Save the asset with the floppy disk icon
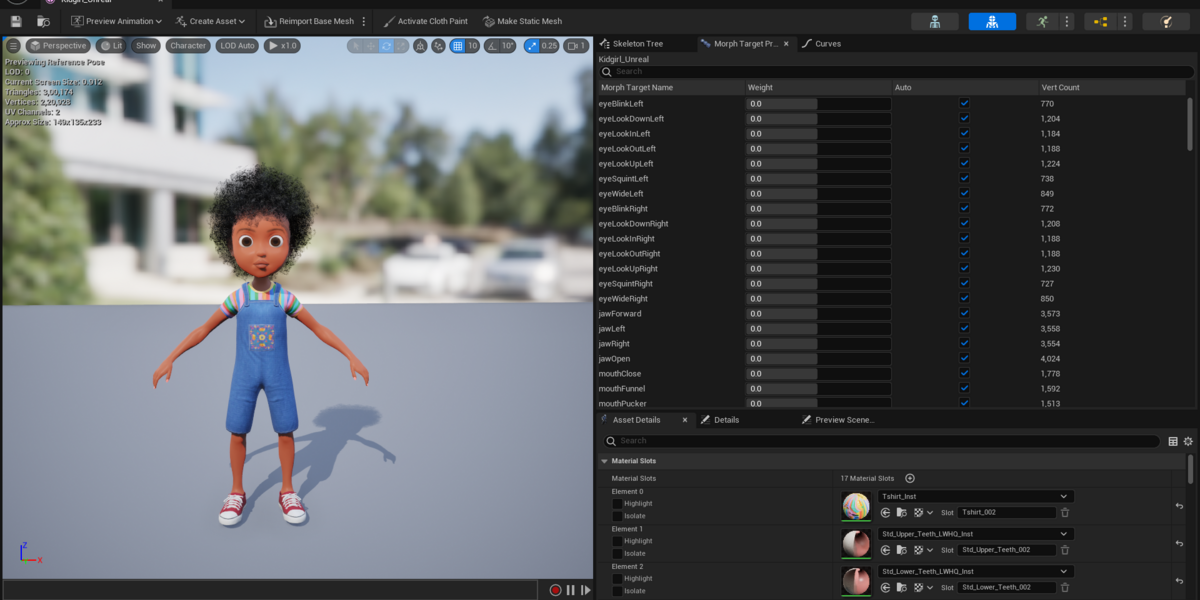Viewport: 1200px width, 600px height. tap(16, 21)
